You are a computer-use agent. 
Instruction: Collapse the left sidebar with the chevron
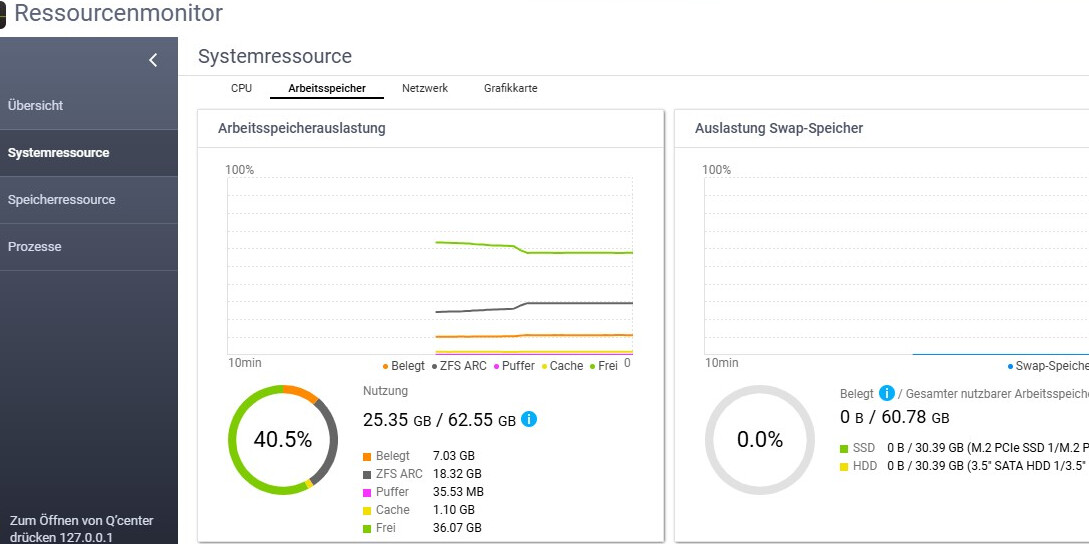click(x=153, y=60)
